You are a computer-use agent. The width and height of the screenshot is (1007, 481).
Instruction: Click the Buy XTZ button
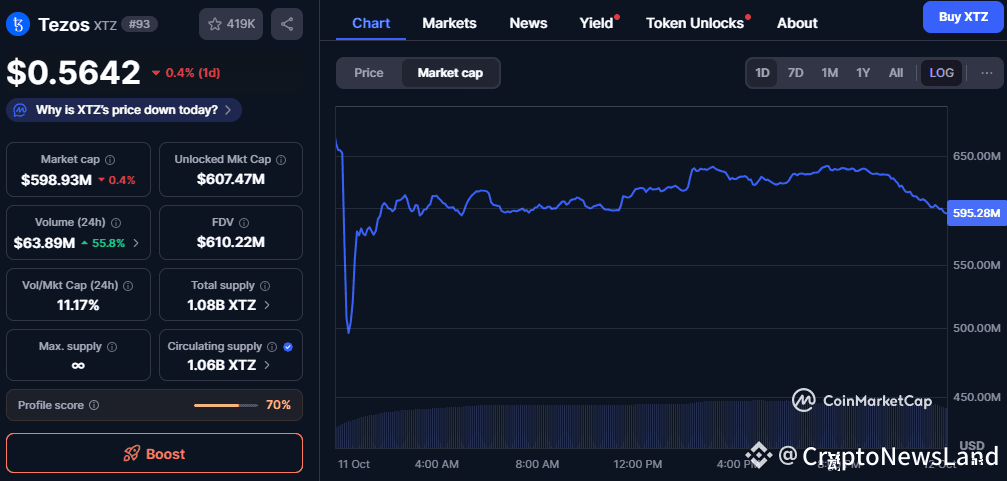963,17
